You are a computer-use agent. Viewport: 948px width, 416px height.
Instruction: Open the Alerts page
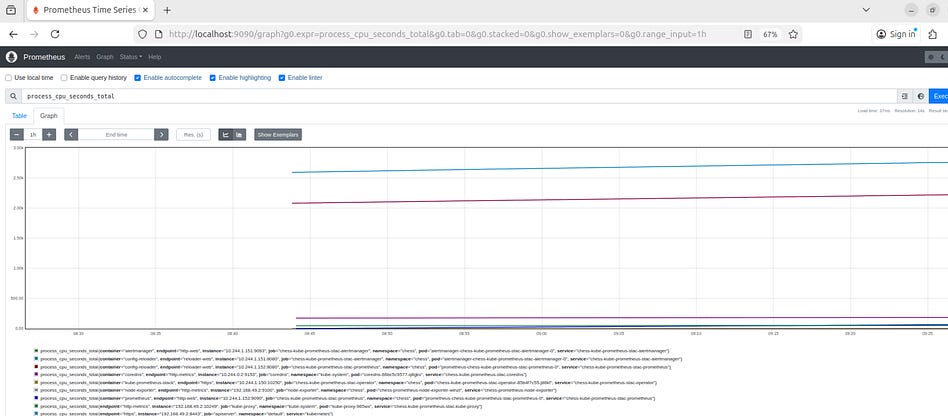[x=82, y=57]
